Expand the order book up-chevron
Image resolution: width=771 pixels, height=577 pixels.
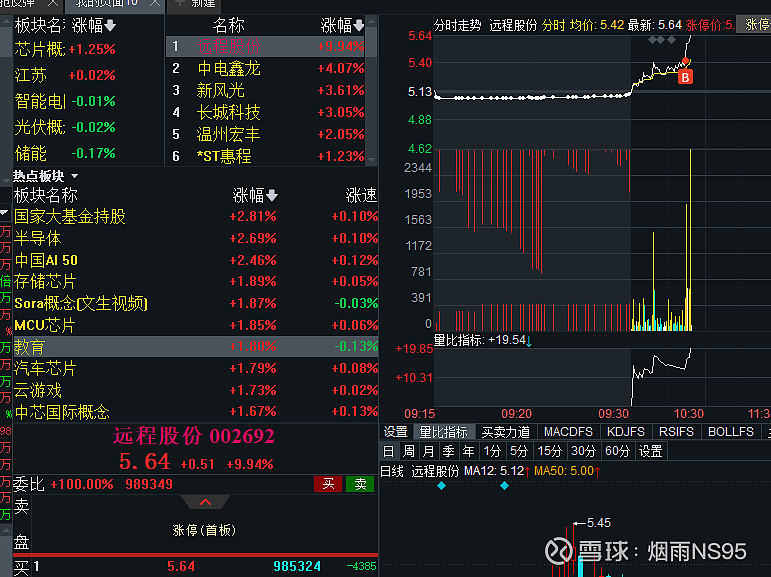(206, 502)
